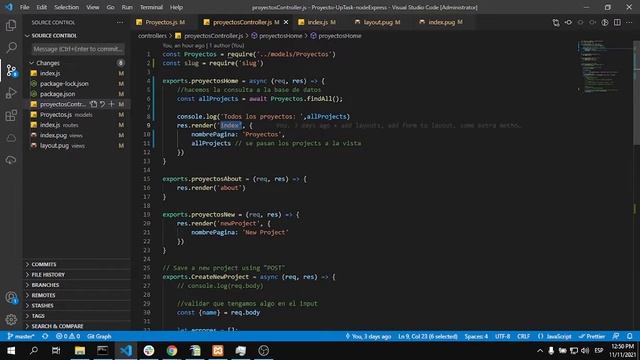The height and width of the screenshot is (360, 640).
Task: Click Open Changes icon in editor toolbar
Action: (556, 22)
